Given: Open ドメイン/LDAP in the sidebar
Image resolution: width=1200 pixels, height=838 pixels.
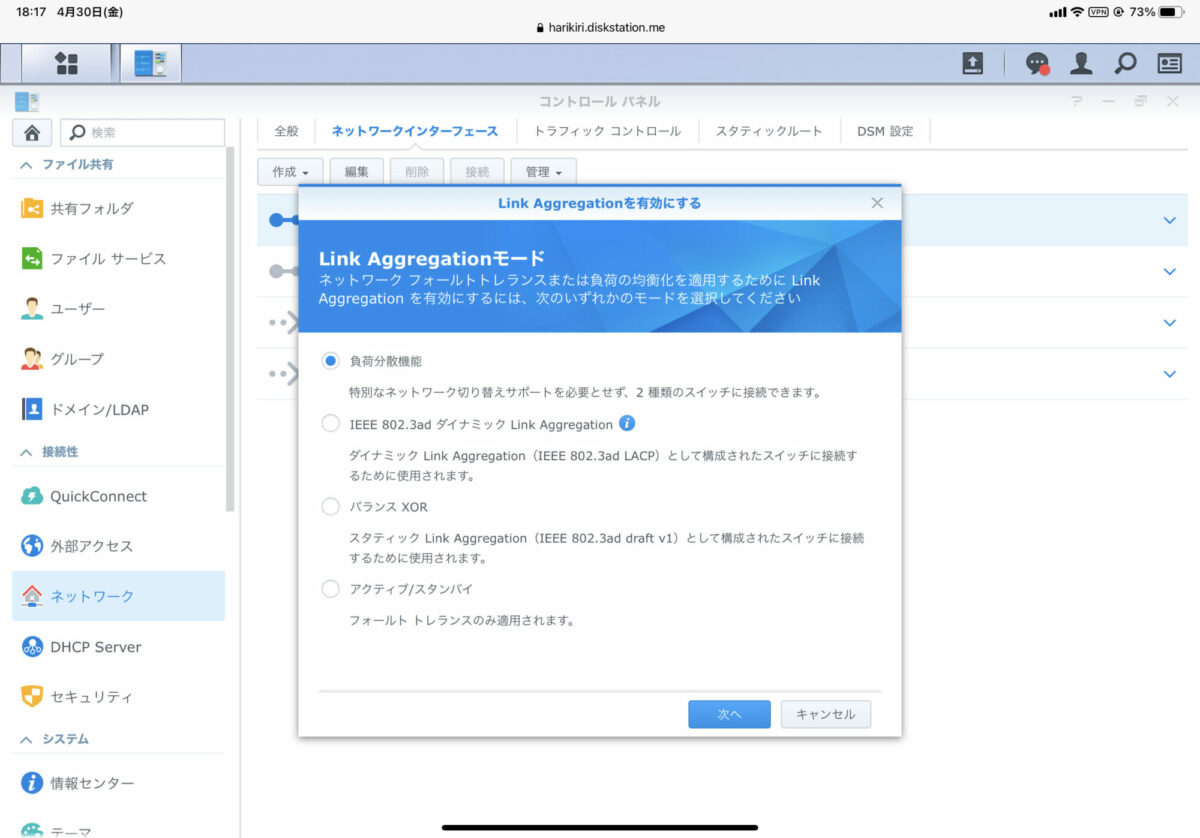Looking at the screenshot, I should point(118,409).
